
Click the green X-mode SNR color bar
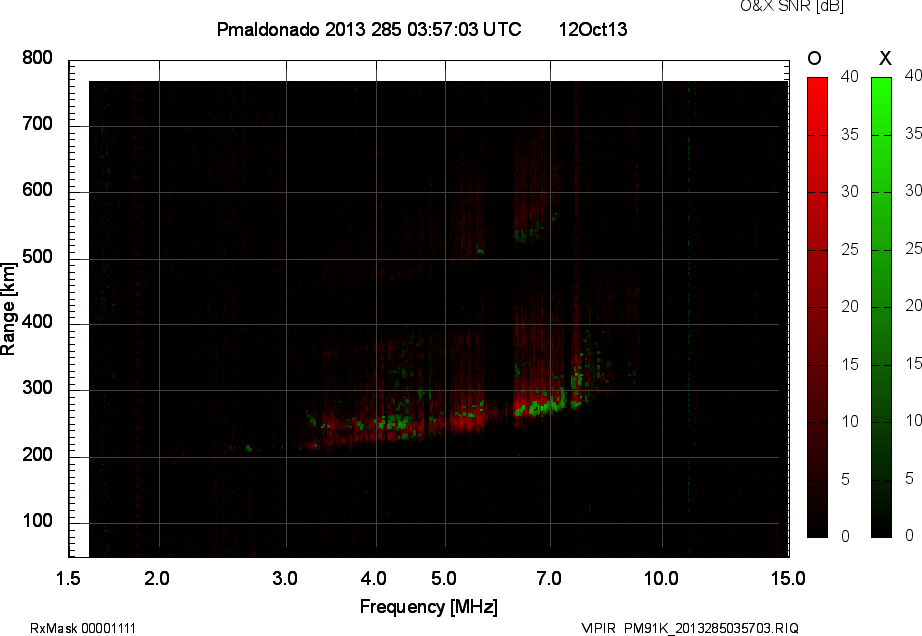881,307
